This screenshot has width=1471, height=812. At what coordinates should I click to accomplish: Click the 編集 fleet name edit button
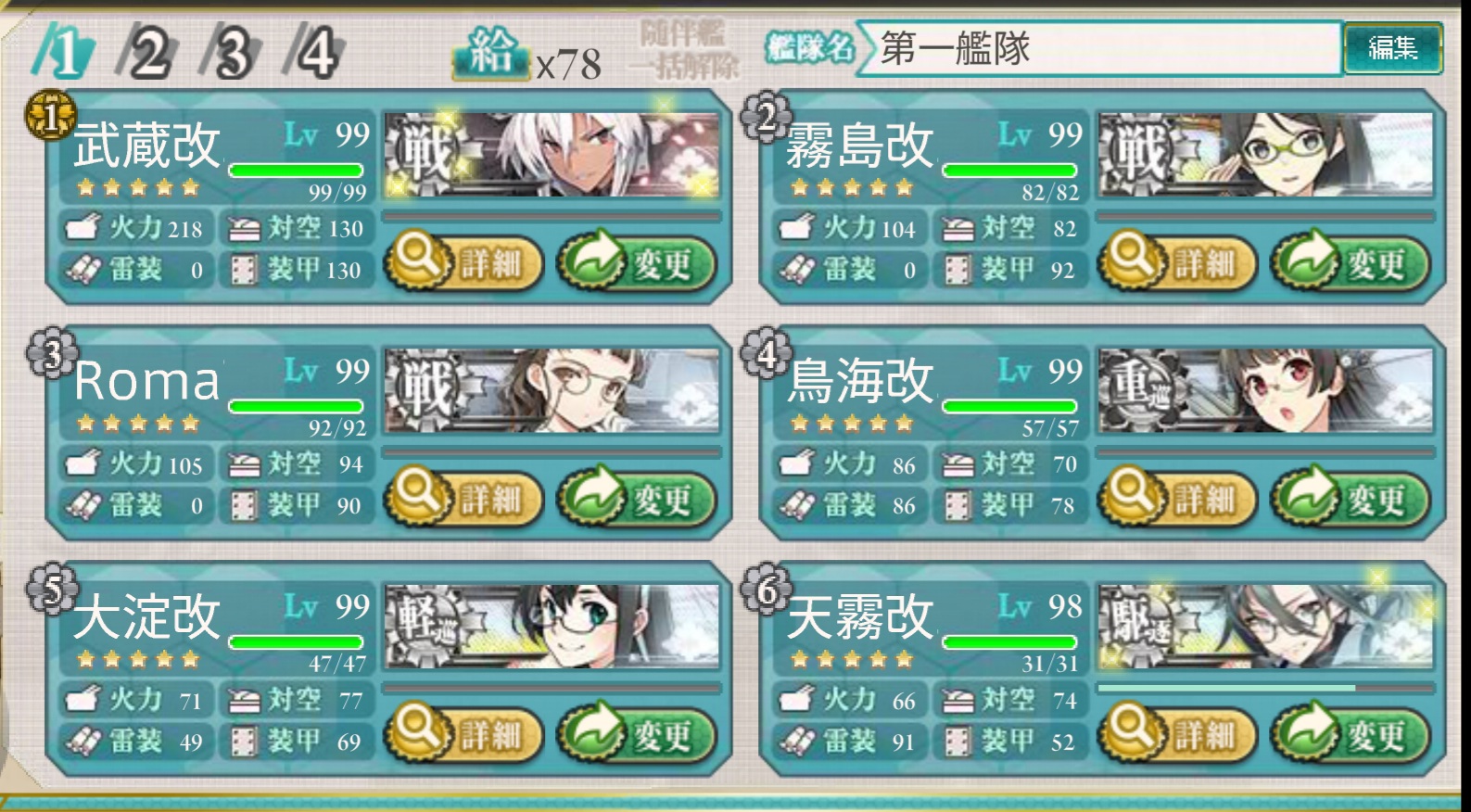pyautogui.click(x=1392, y=48)
